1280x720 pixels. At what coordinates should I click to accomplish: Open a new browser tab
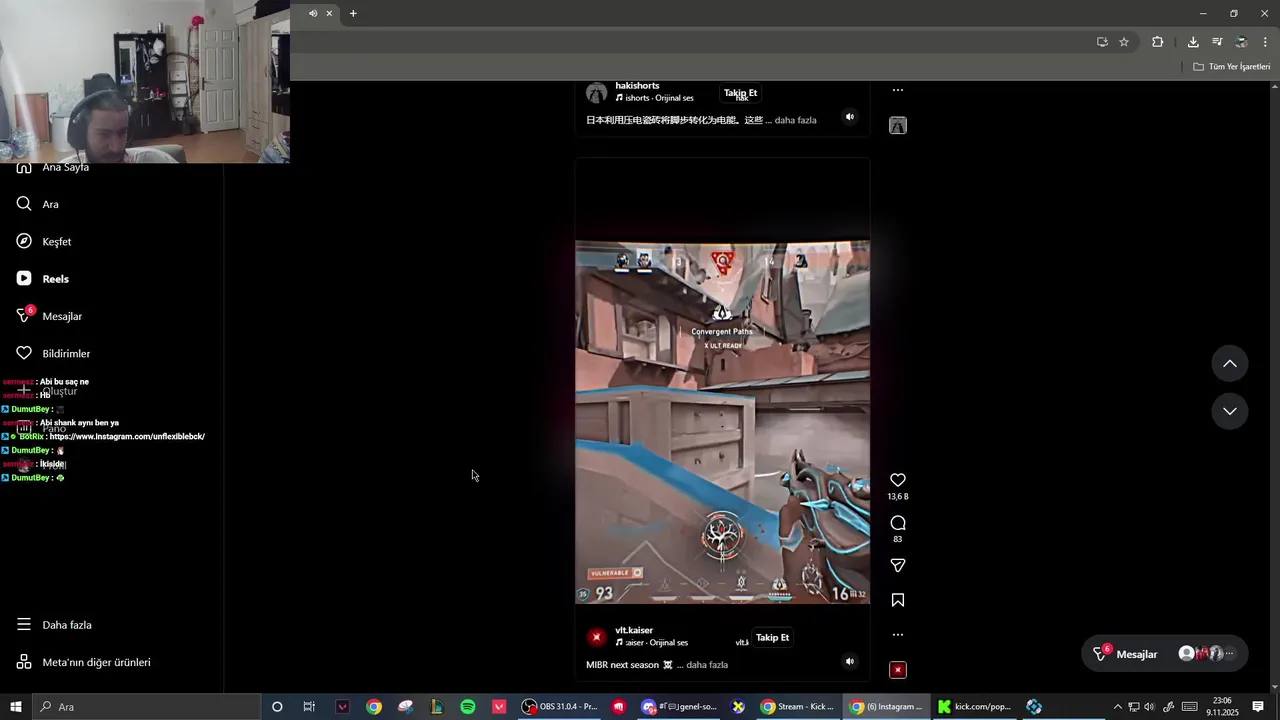point(353,13)
